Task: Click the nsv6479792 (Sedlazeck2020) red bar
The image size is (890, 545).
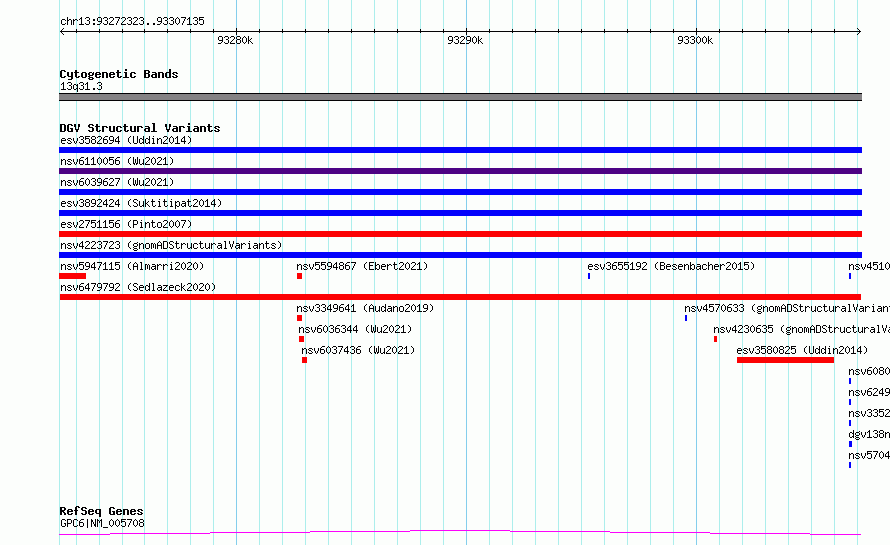Action: coord(460,297)
